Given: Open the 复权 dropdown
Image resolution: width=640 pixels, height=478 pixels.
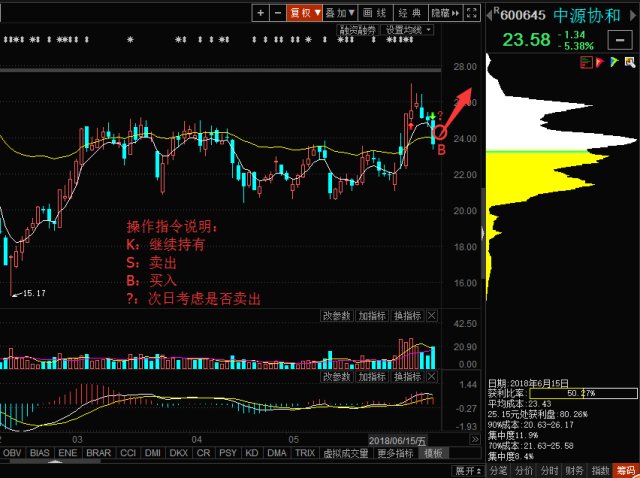Looking at the screenshot, I should pos(304,13).
